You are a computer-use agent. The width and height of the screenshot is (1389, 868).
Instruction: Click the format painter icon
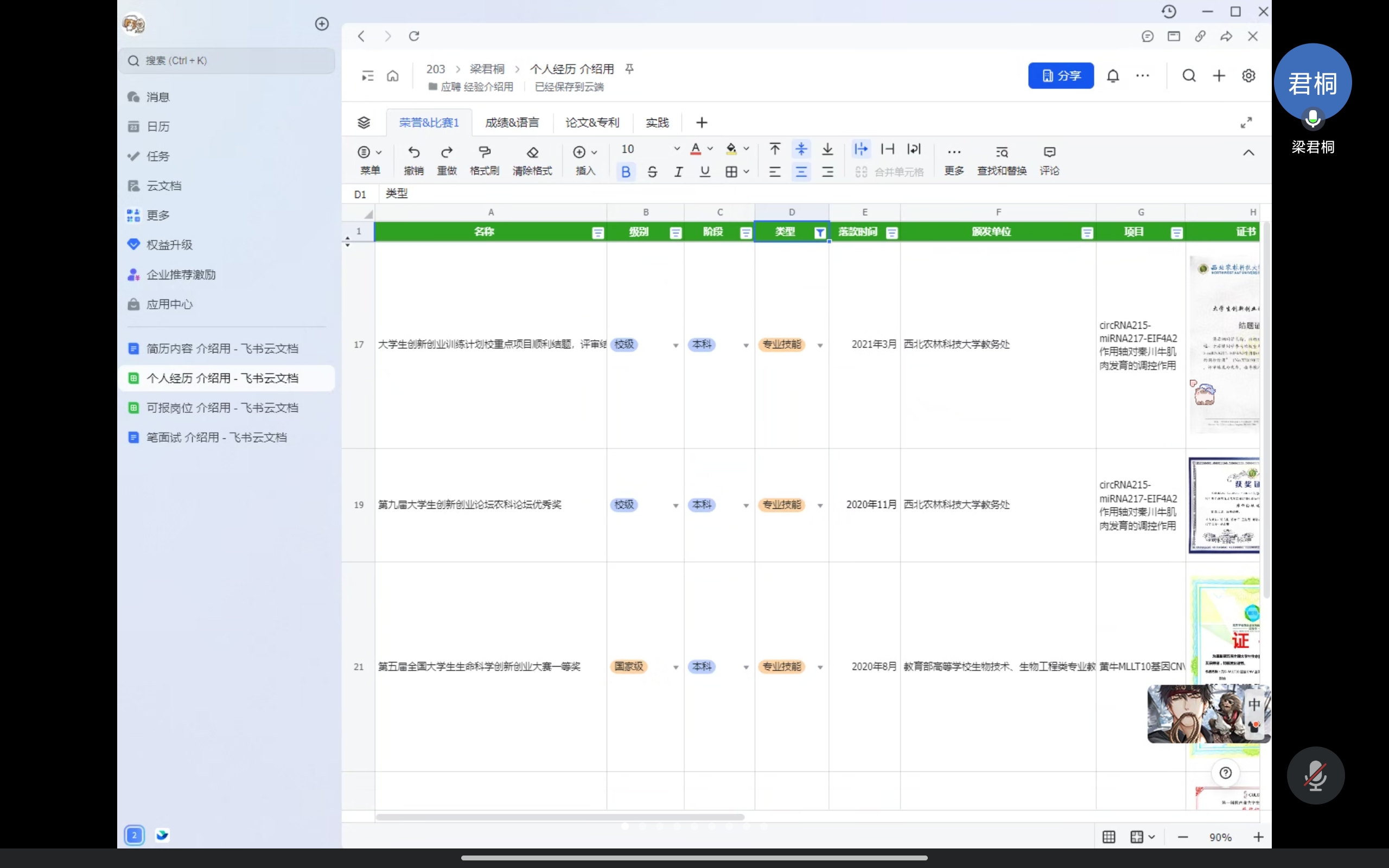pos(485,152)
